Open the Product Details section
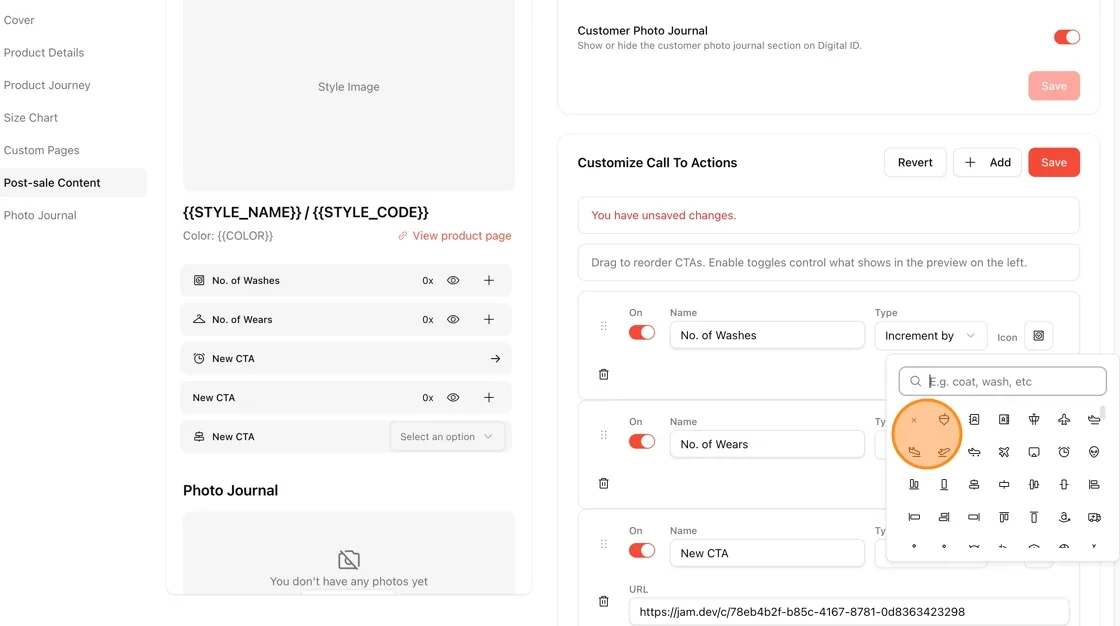1120x626 pixels. (x=44, y=53)
